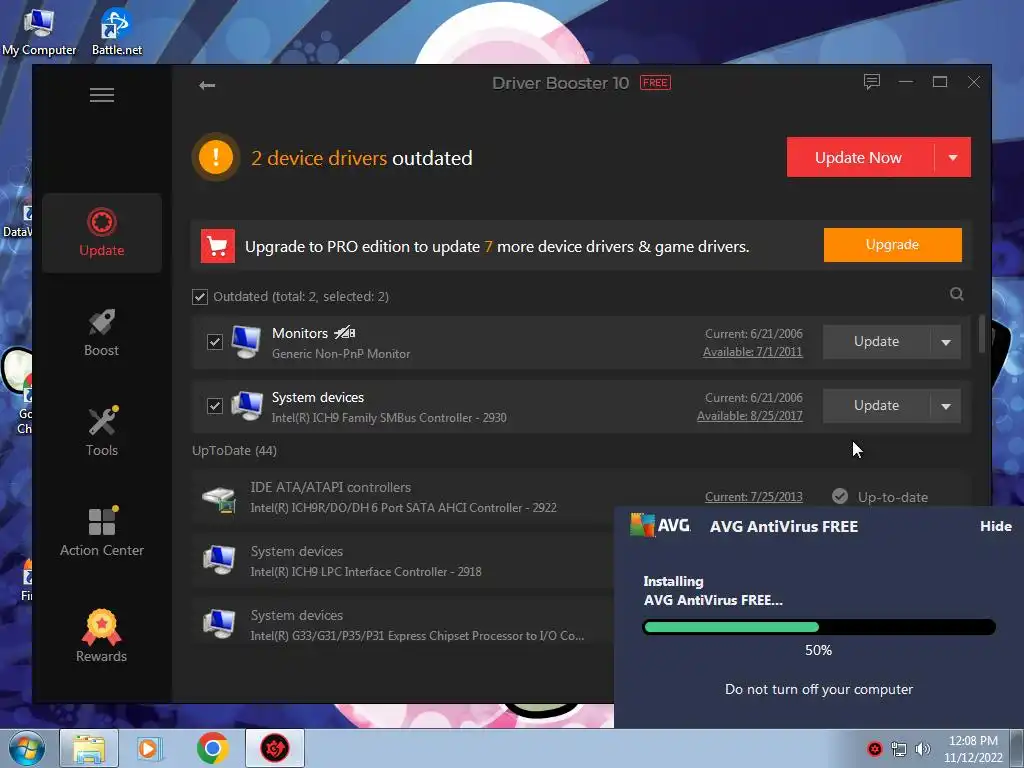Image resolution: width=1024 pixels, height=768 pixels.
Task: Go back using the left arrow
Action: (x=207, y=86)
